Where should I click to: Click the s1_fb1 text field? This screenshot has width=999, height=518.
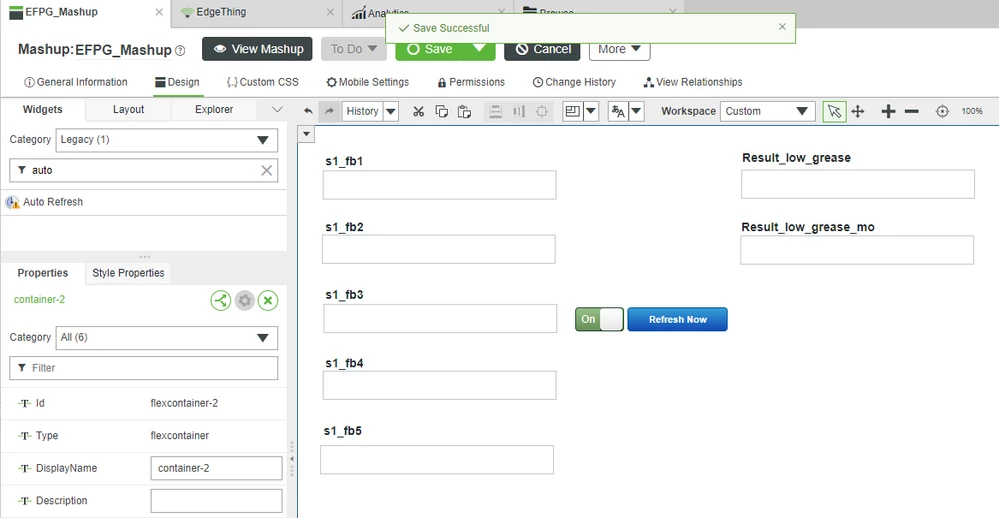coord(440,185)
